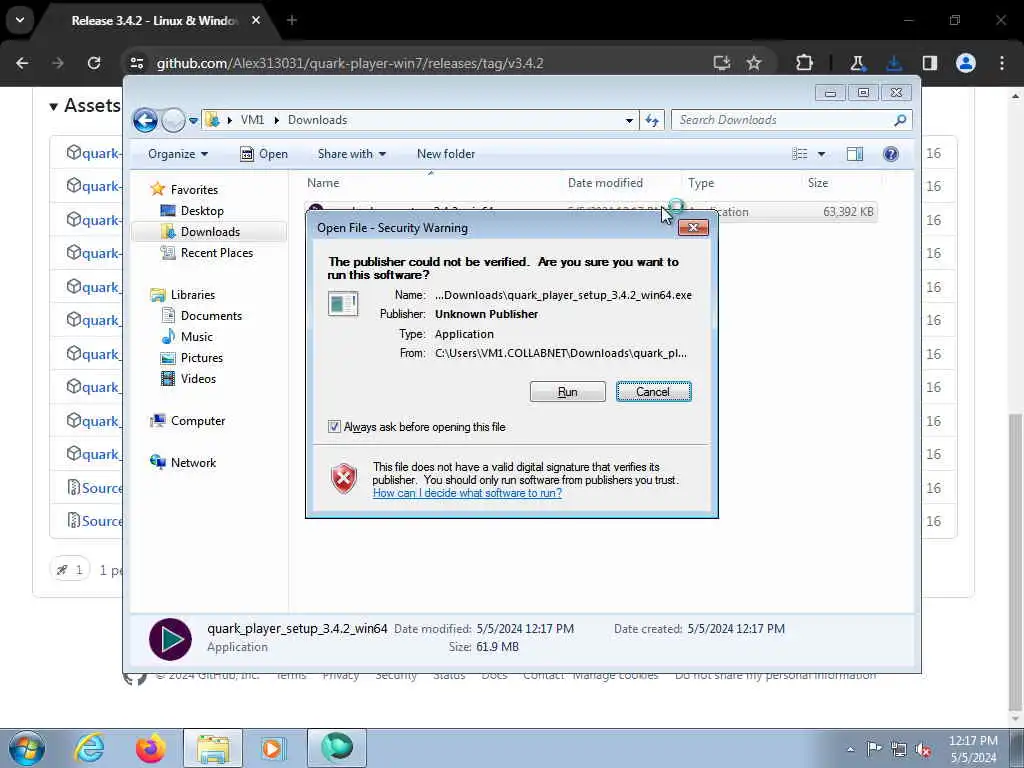
Task: Click VM1 in the address breadcrumb
Action: pyautogui.click(x=252, y=120)
